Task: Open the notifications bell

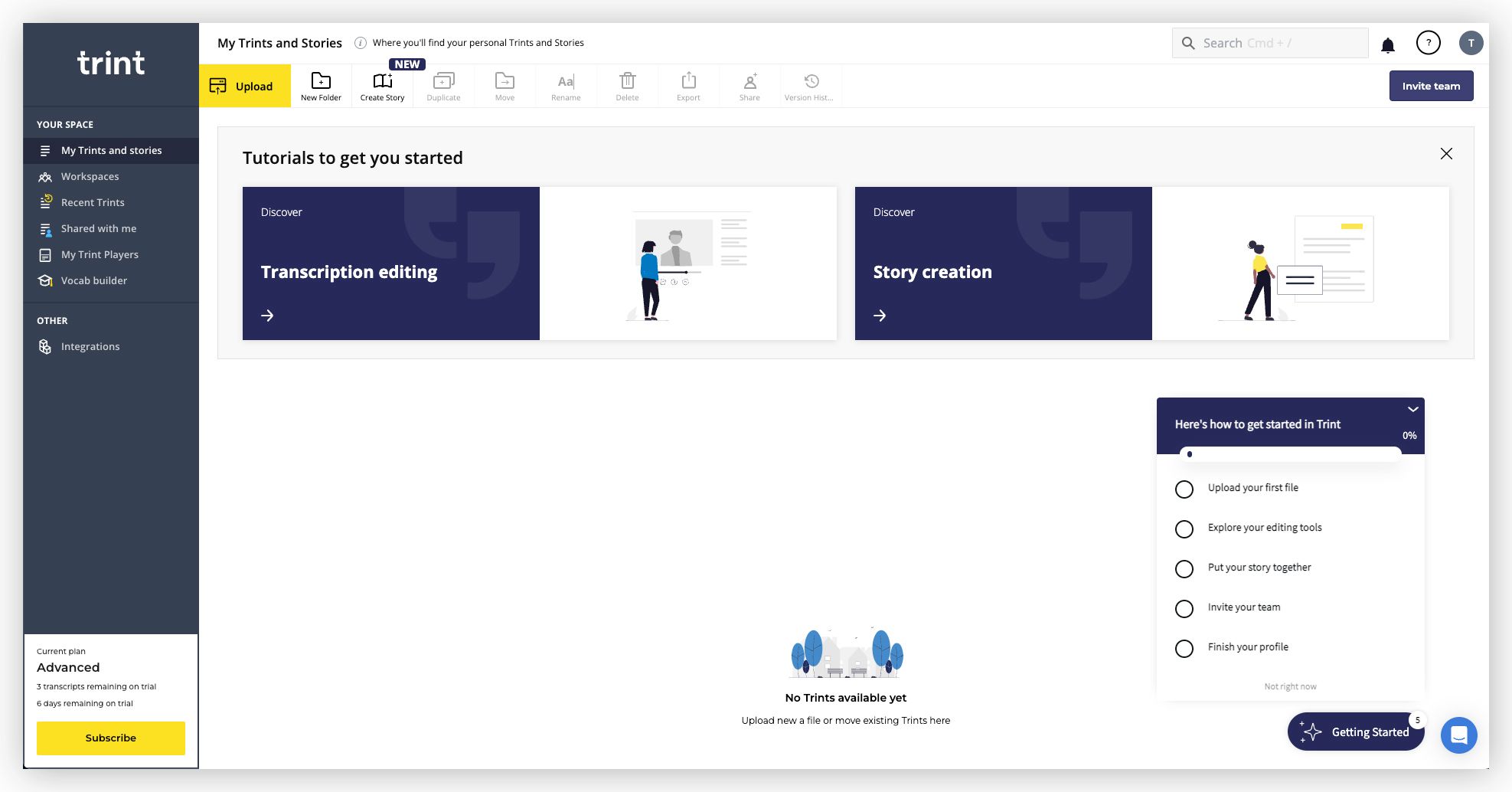Action: coord(1387,45)
